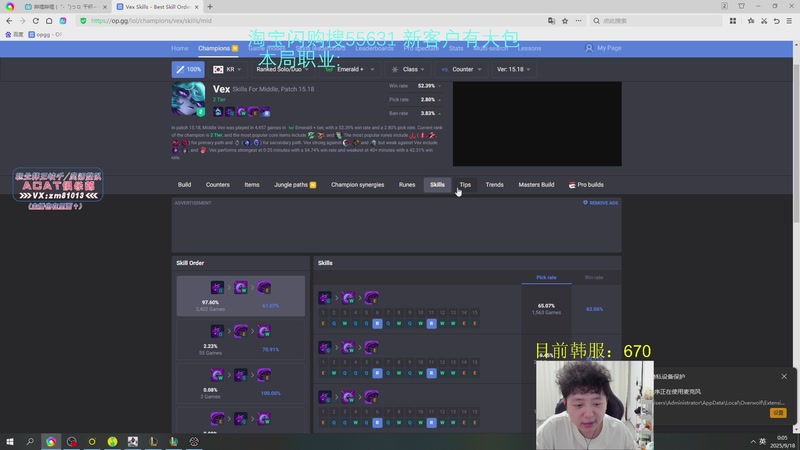800x450 pixels.
Task: Select the Skills tab
Action: (x=437, y=185)
